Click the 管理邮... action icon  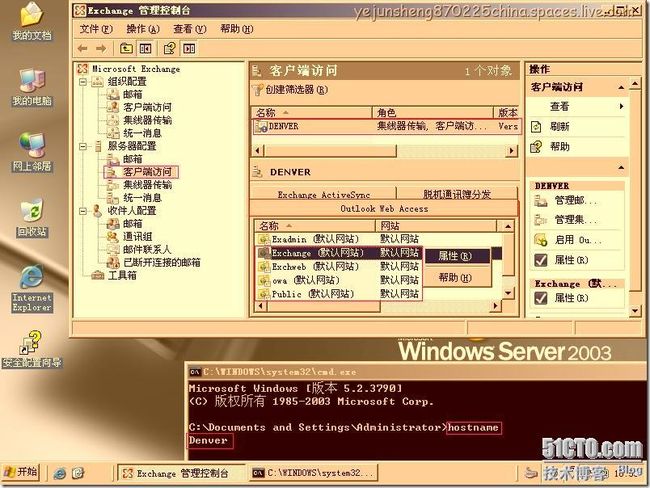[x=540, y=201]
